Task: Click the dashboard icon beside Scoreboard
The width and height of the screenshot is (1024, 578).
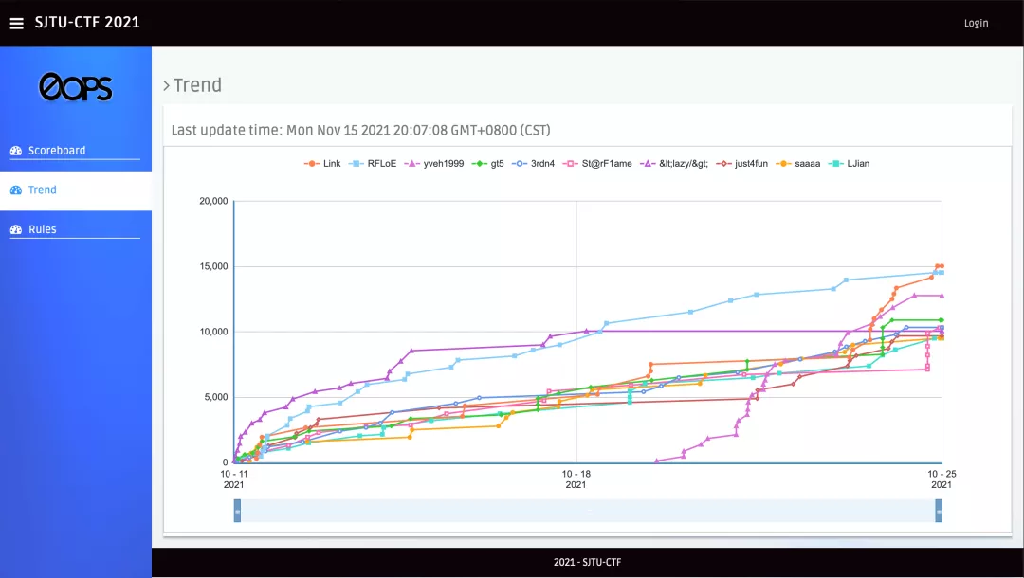Action: tap(16, 151)
